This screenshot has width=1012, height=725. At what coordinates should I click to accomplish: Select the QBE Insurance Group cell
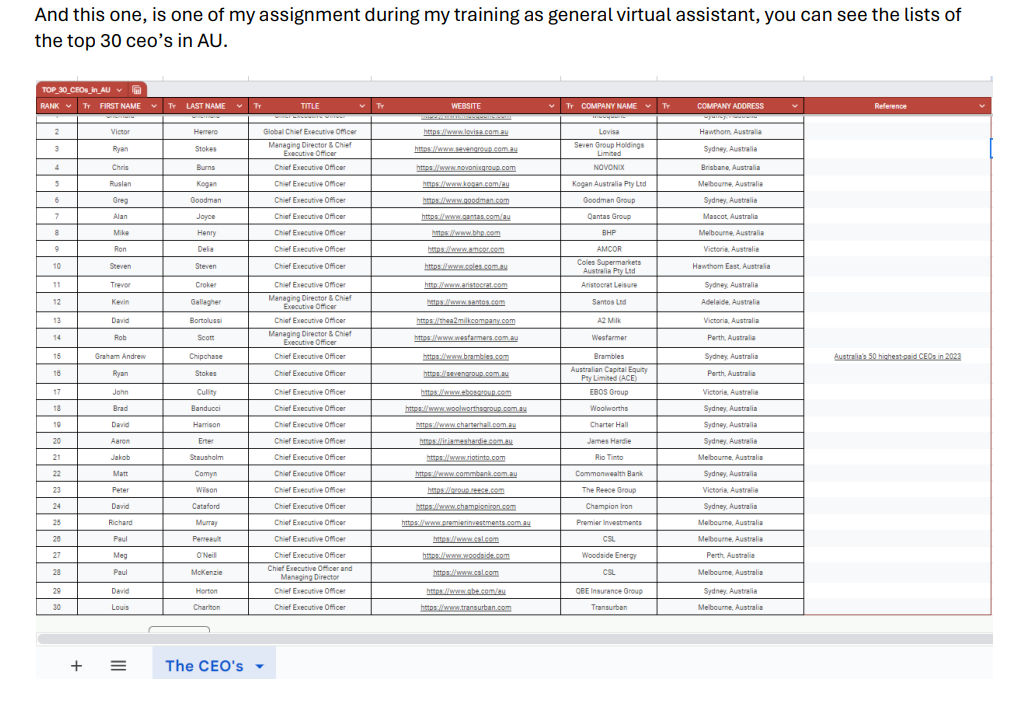[609, 591]
